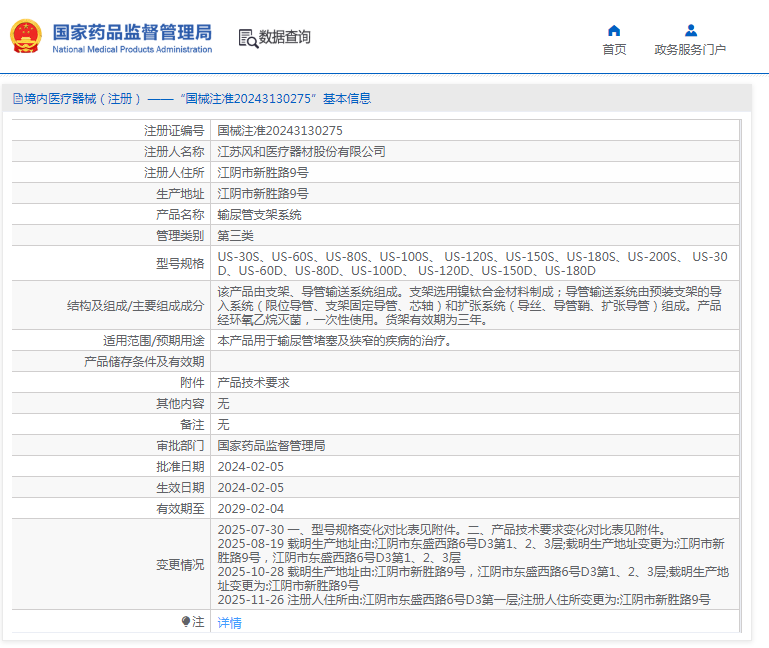Click the 批准日期 row label
Image resolution: width=769 pixels, height=648 pixels.
(x=180, y=467)
